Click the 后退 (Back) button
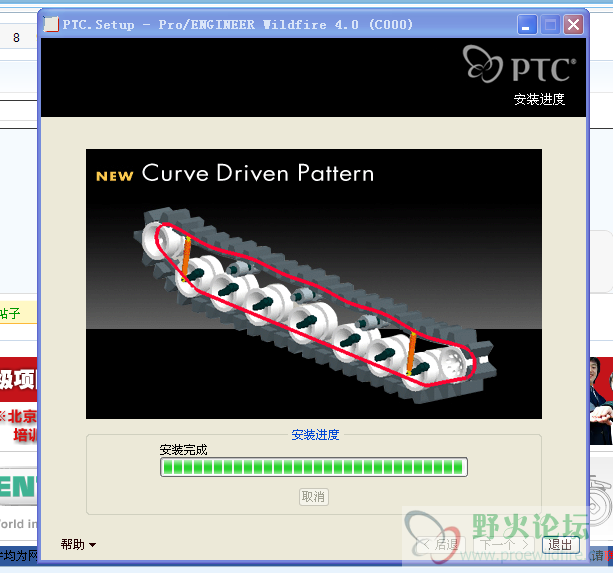Viewport: 613px width, 573px height. 441,544
